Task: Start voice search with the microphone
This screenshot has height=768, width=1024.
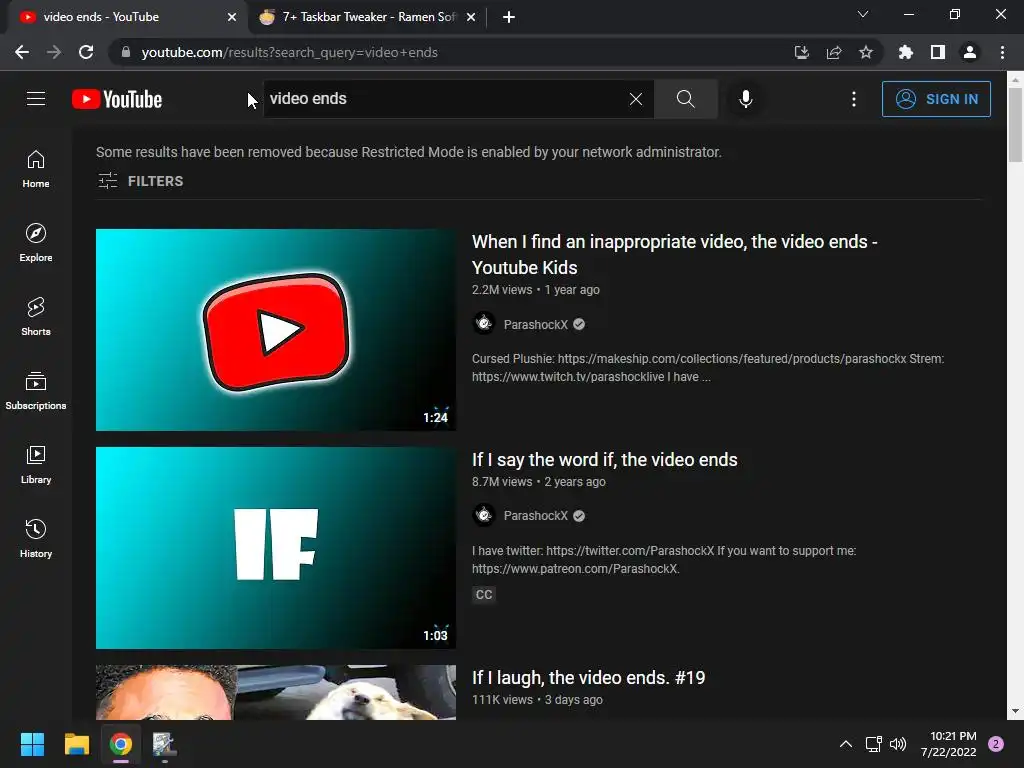Action: pyautogui.click(x=745, y=99)
